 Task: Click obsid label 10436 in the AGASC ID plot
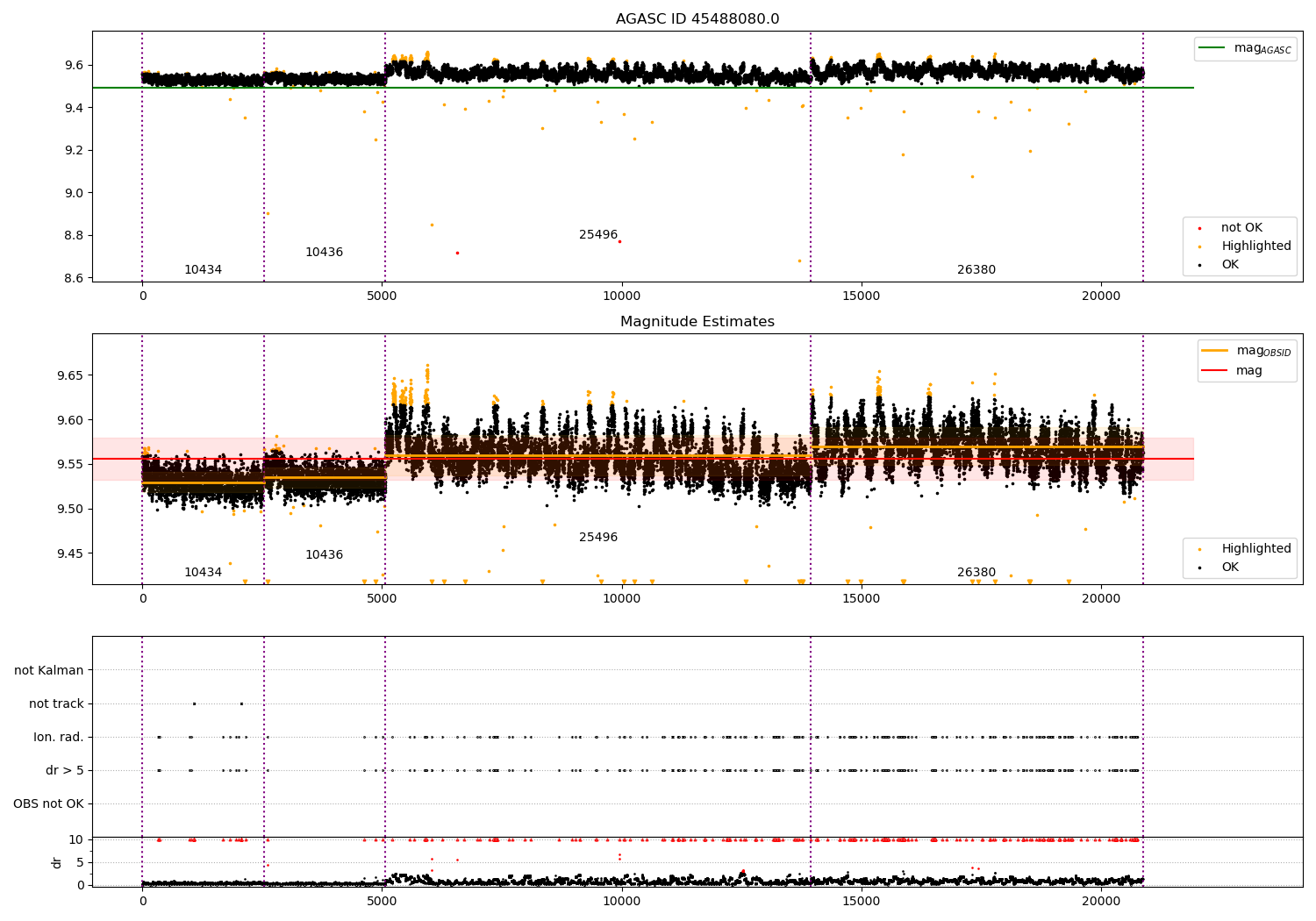[x=324, y=253]
